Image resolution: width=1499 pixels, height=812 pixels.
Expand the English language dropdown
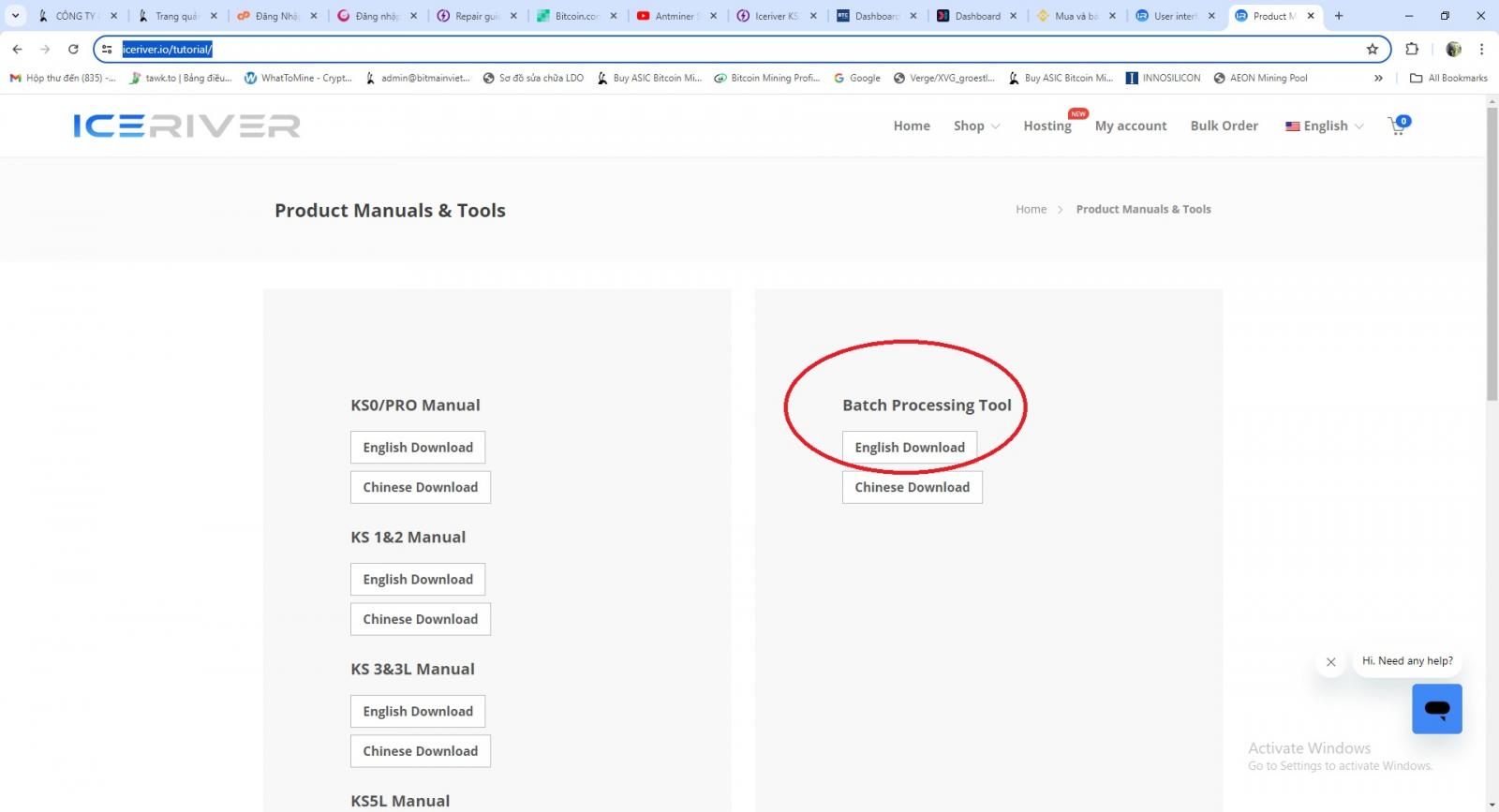[1325, 125]
